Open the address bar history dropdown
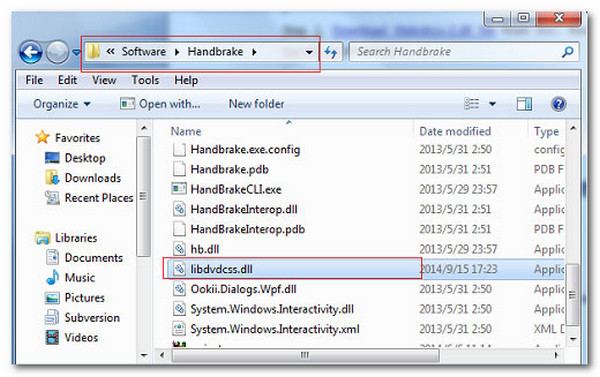Image resolution: width=600 pixels, height=377 pixels. 309,52
